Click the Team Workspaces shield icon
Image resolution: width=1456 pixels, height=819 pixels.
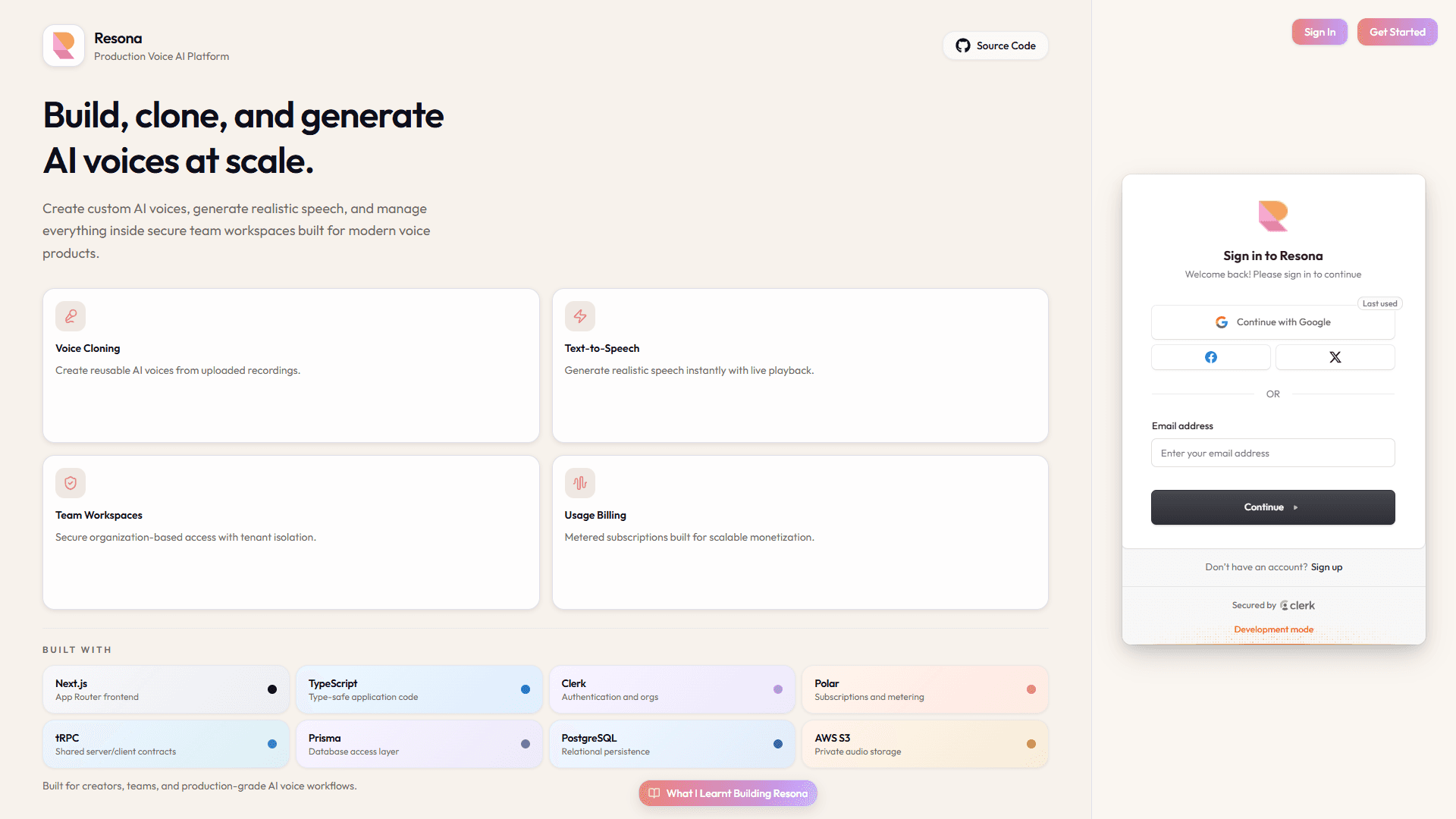coord(71,483)
